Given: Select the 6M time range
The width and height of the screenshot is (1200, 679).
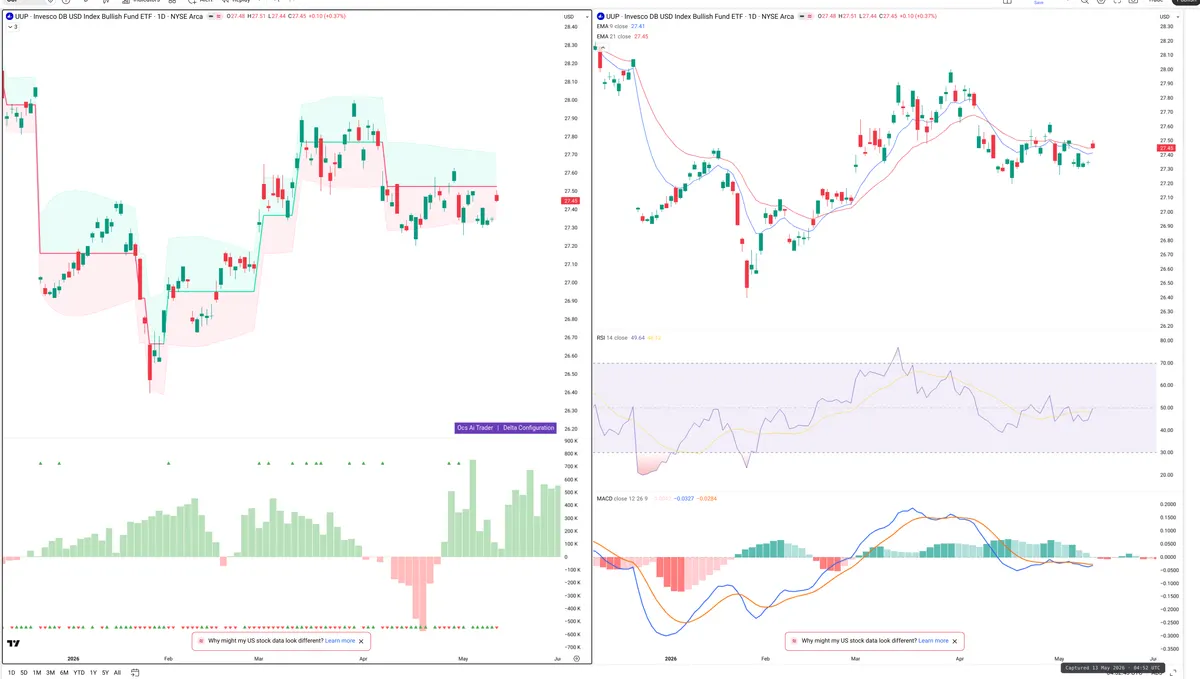Looking at the screenshot, I should click(x=64, y=673).
